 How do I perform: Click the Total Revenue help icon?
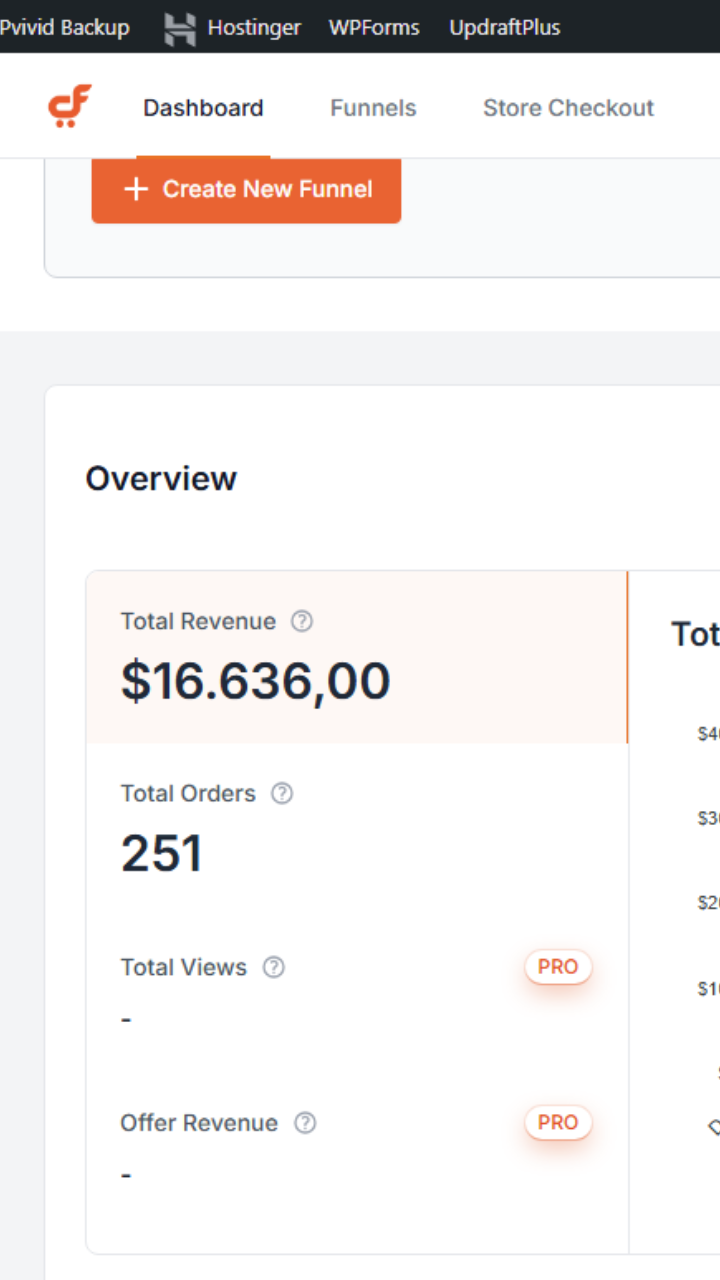click(x=302, y=621)
